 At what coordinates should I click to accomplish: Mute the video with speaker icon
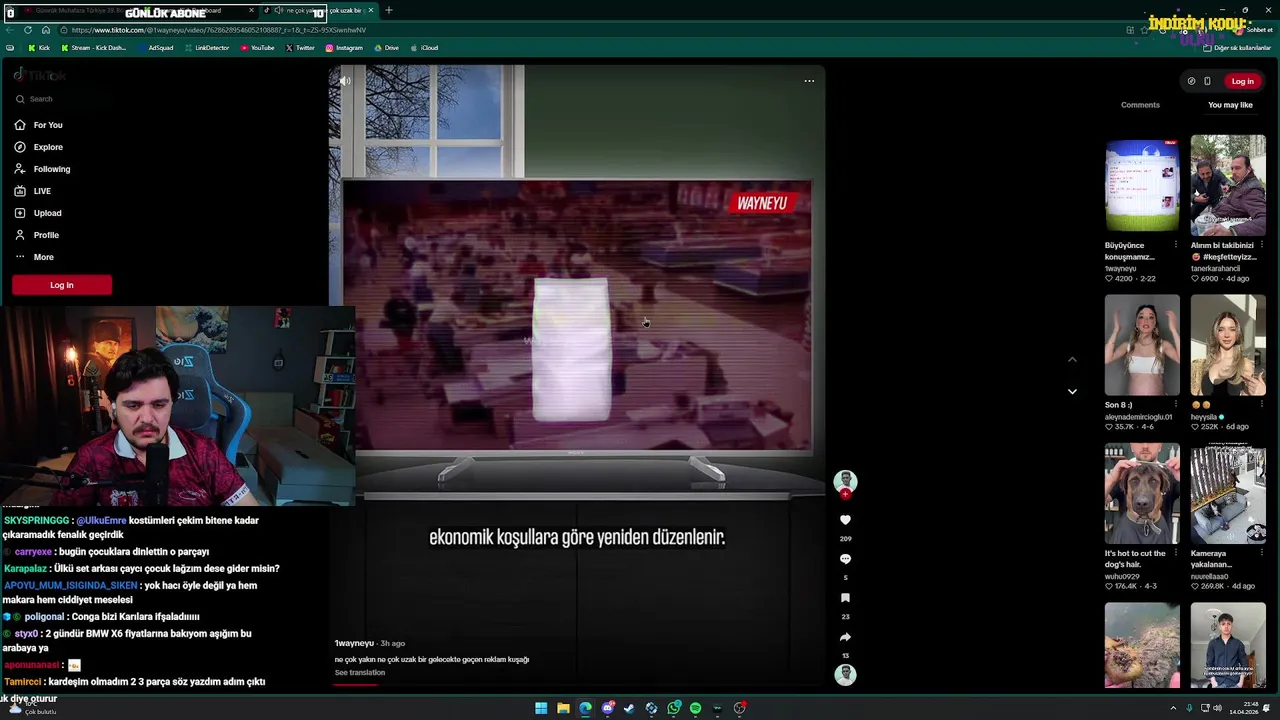[x=345, y=81]
